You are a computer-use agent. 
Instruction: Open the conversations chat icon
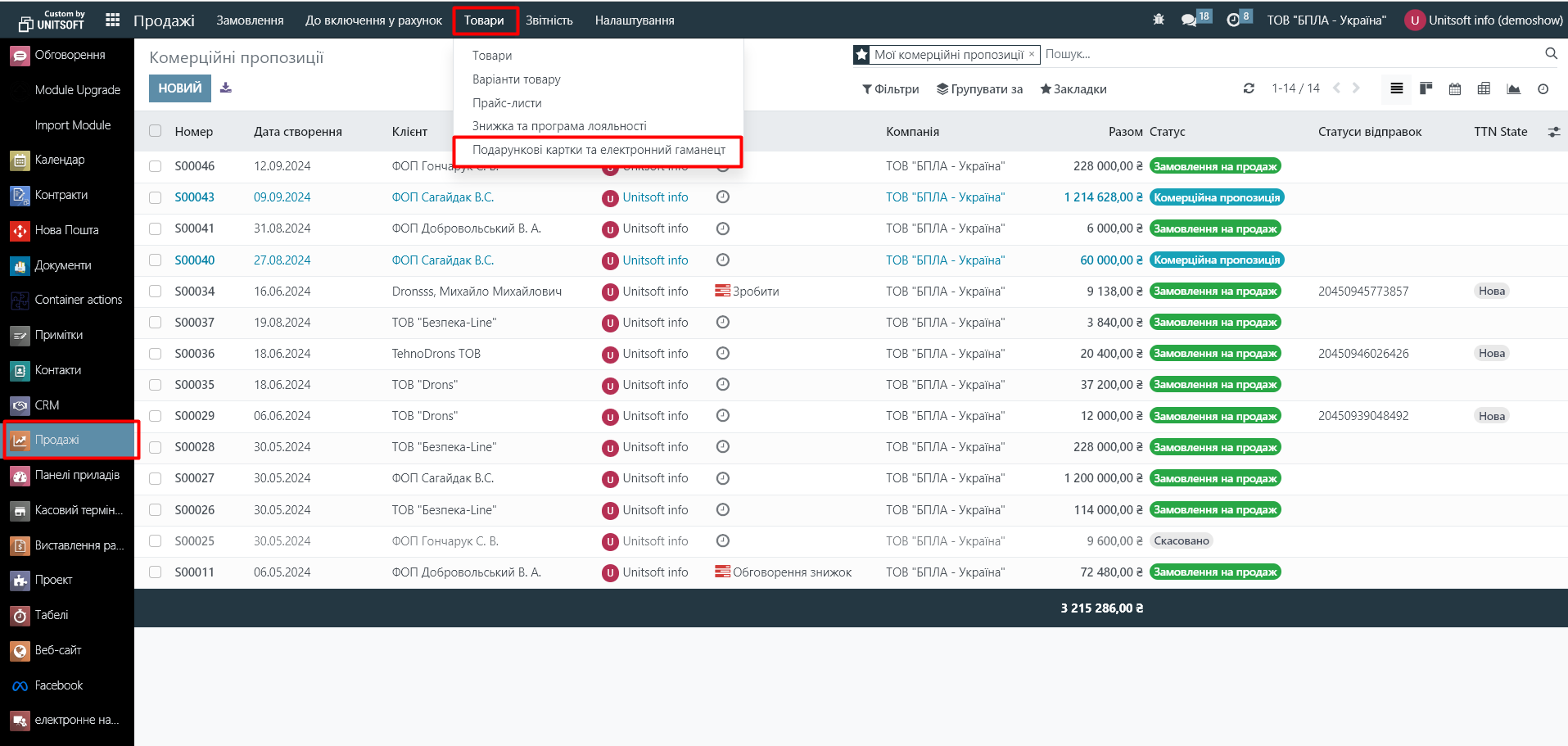pos(1189,20)
